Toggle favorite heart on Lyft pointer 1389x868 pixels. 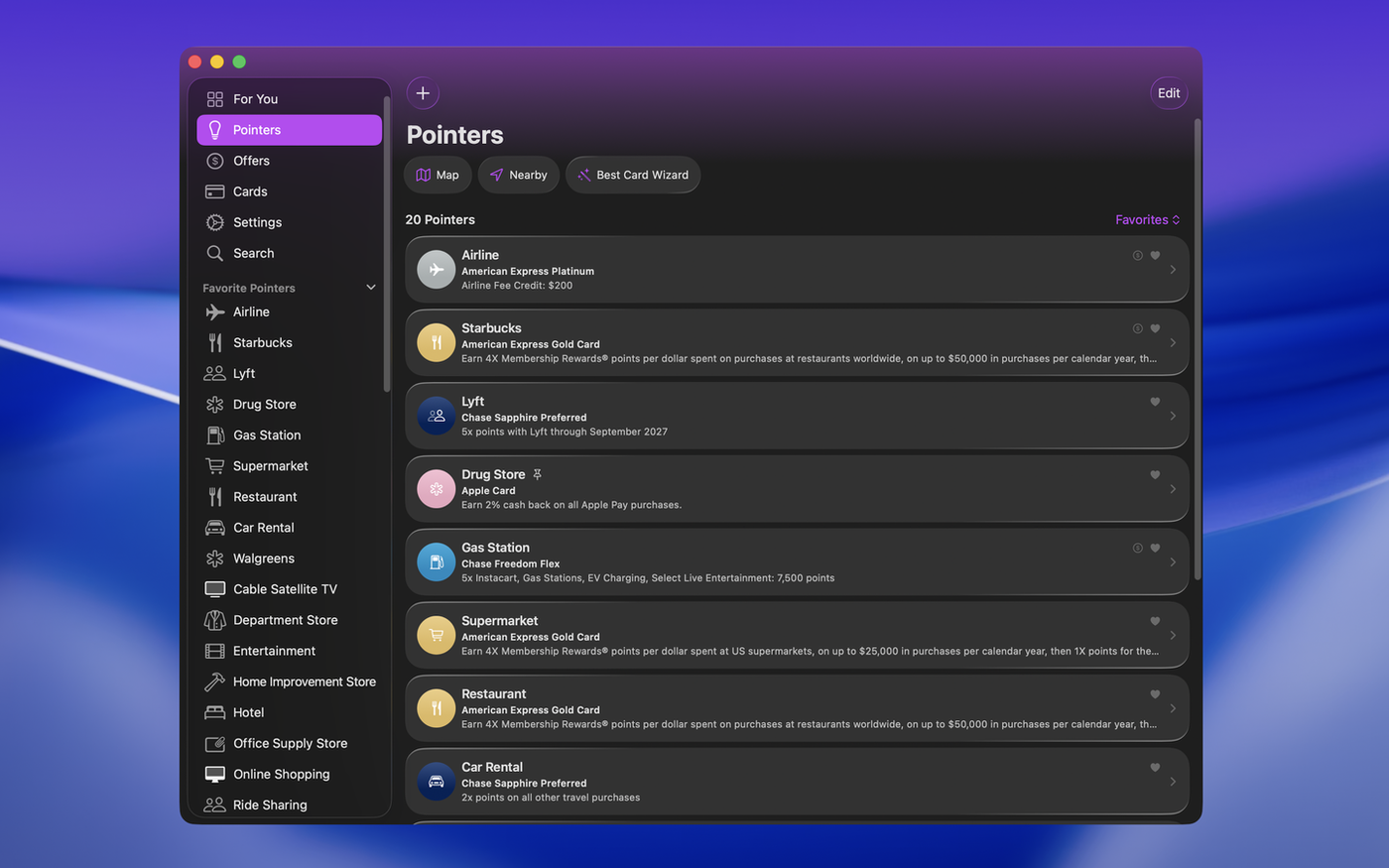click(x=1155, y=402)
